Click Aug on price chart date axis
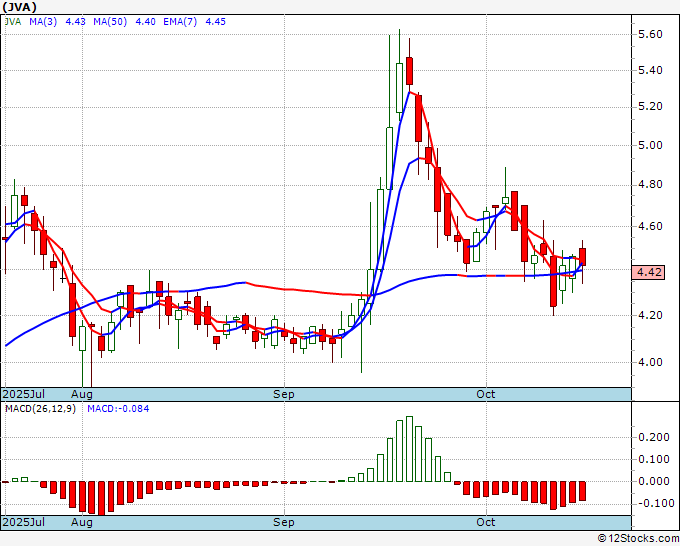680x546 pixels. [82, 394]
